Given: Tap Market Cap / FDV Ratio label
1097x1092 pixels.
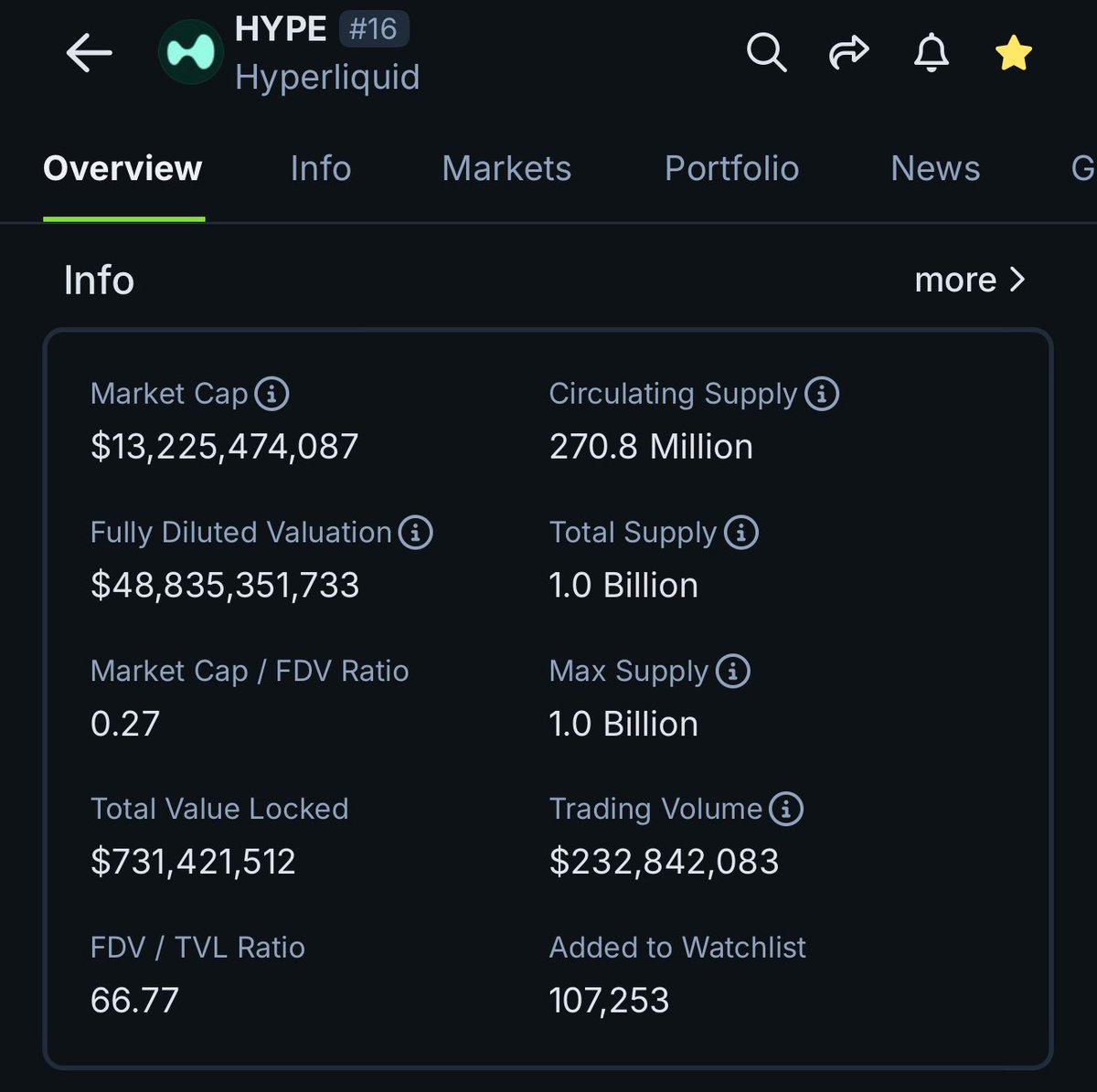Looking at the screenshot, I should [250, 671].
